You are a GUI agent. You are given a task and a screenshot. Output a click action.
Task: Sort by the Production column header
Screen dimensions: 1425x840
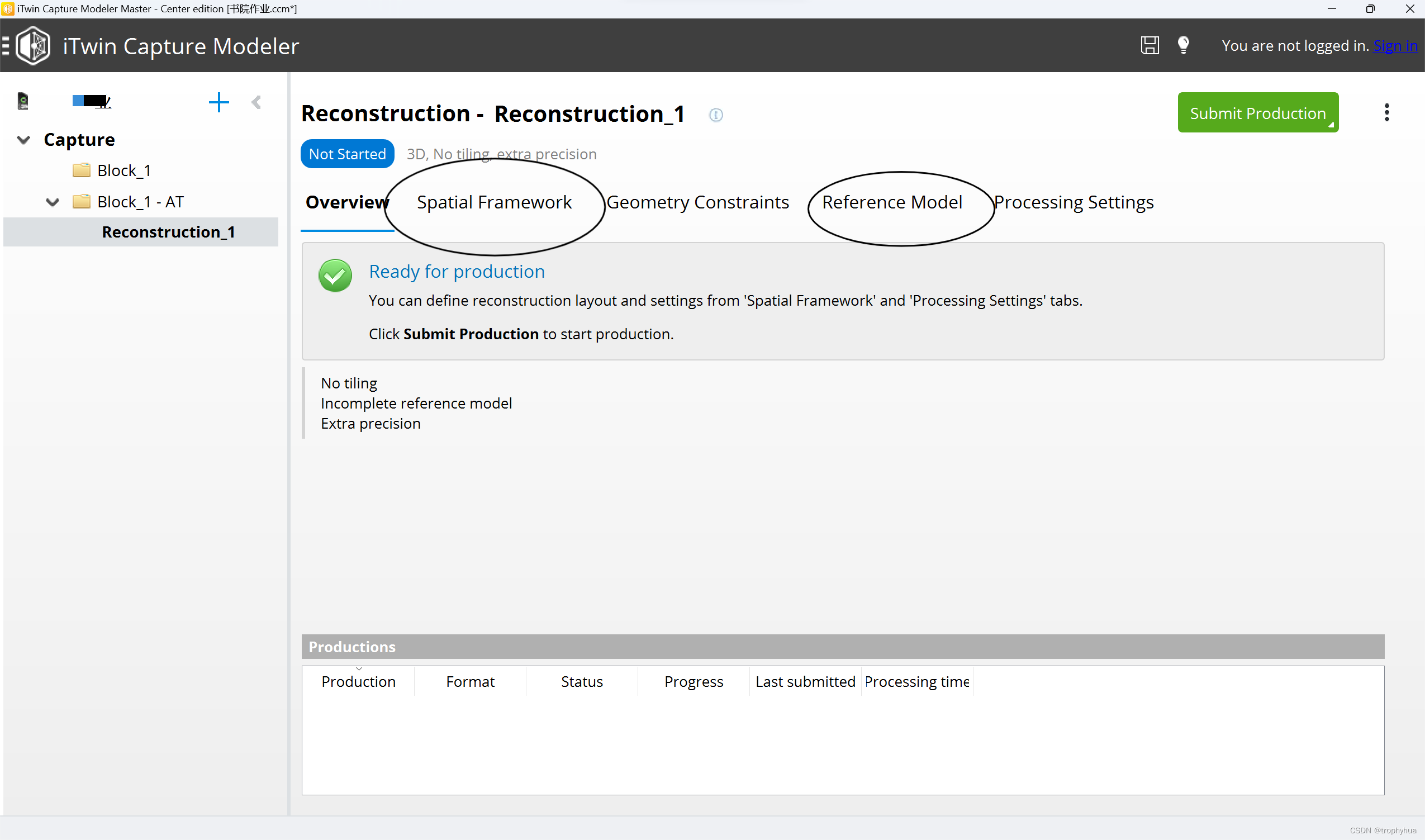pos(358,681)
